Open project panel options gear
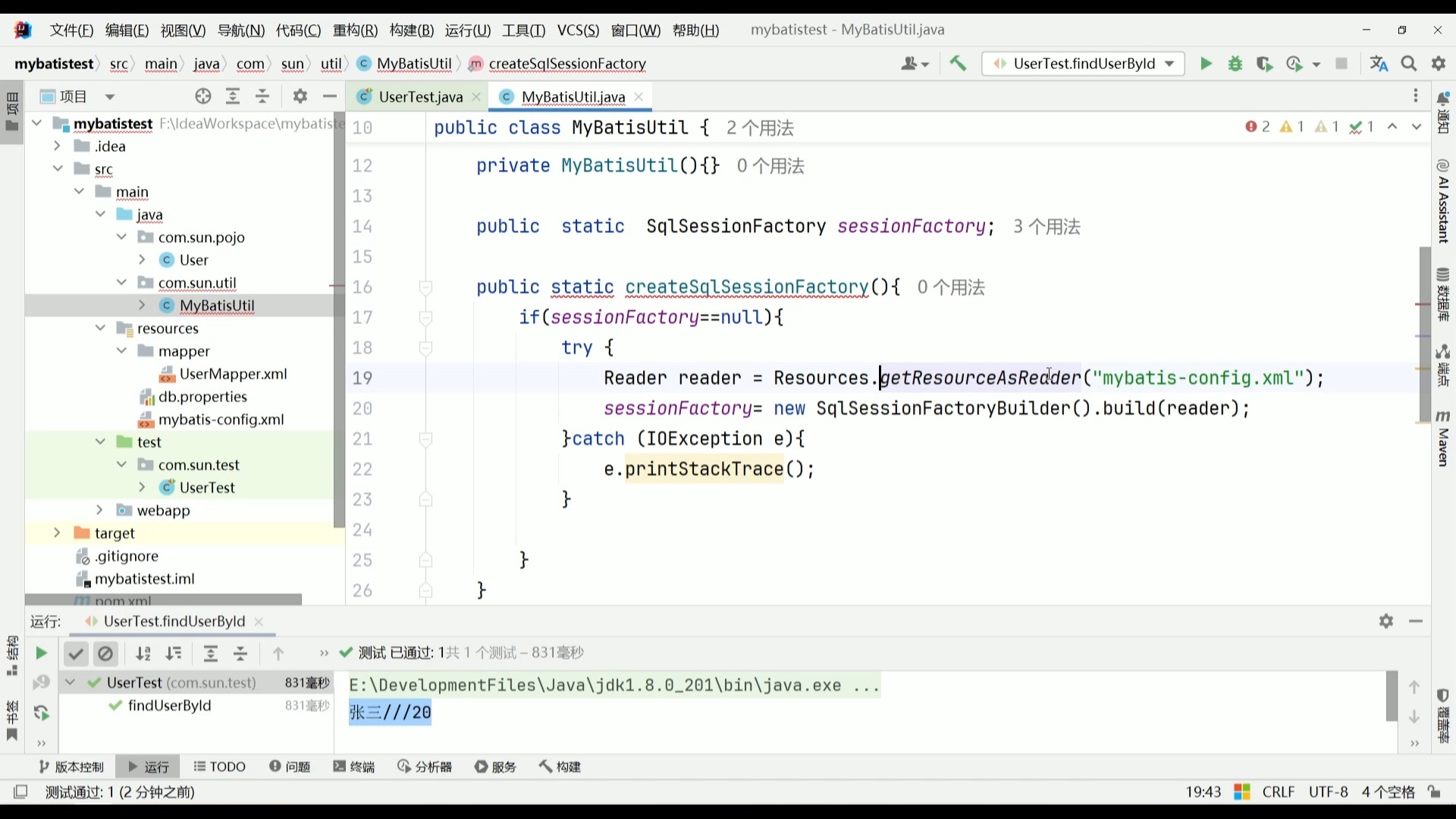This screenshot has height=819, width=1456. pyautogui.click(x=300, y=96)
